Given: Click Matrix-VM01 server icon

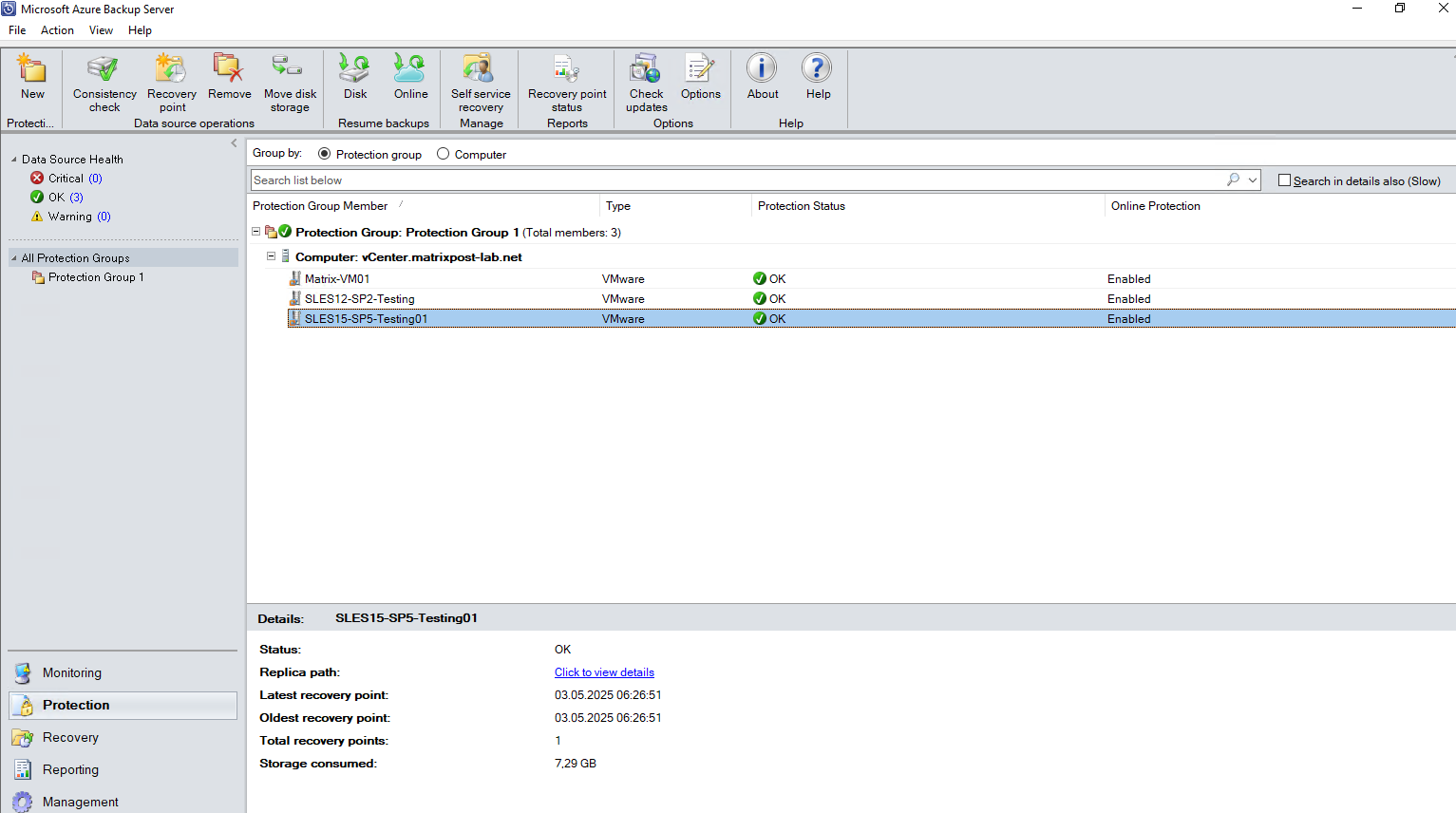Looking at the screenshot, I should click(295, 278).
